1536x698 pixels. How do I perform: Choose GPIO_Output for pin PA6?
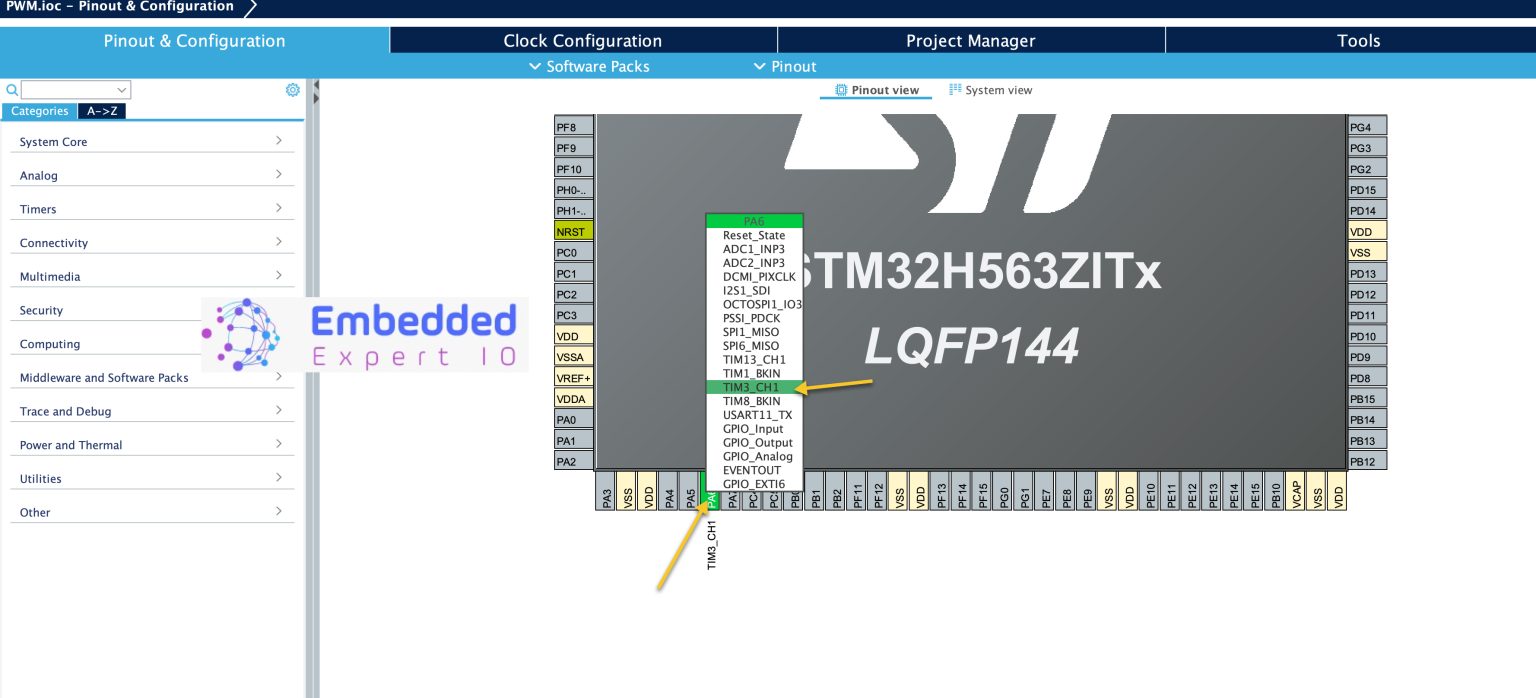pyautogui.click(x=756, y=442)
